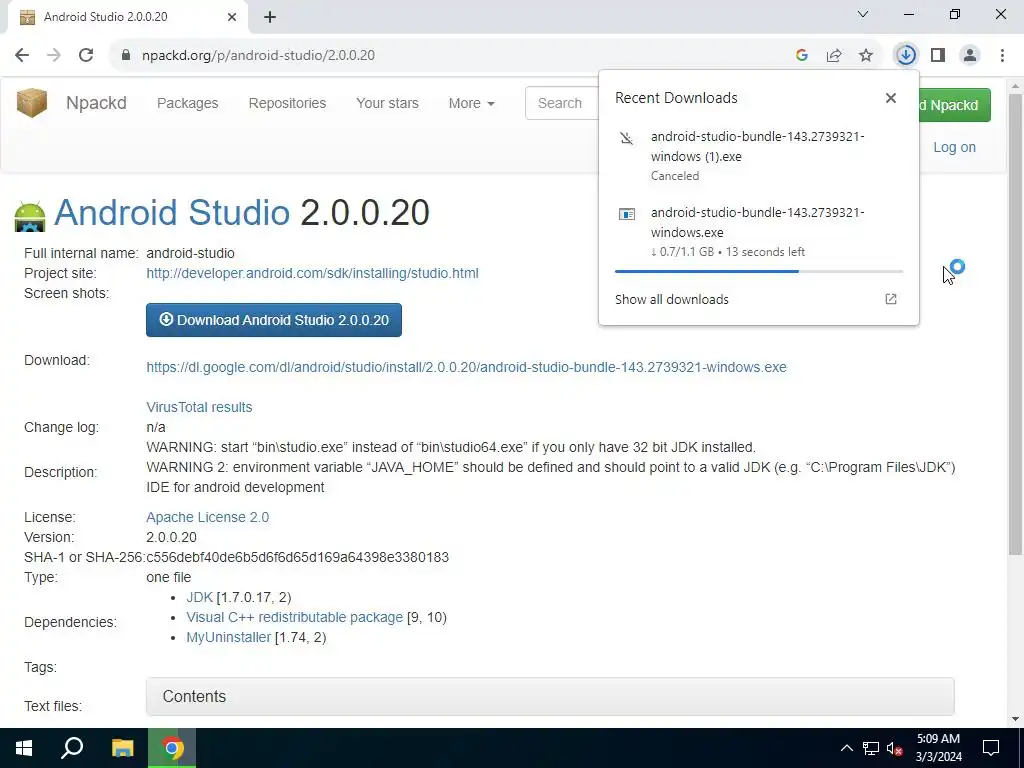Click the download progress bar

759,271
